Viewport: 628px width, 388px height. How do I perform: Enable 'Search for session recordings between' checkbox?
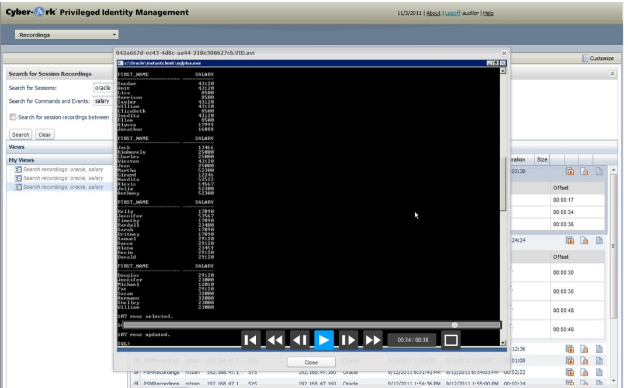13,117
